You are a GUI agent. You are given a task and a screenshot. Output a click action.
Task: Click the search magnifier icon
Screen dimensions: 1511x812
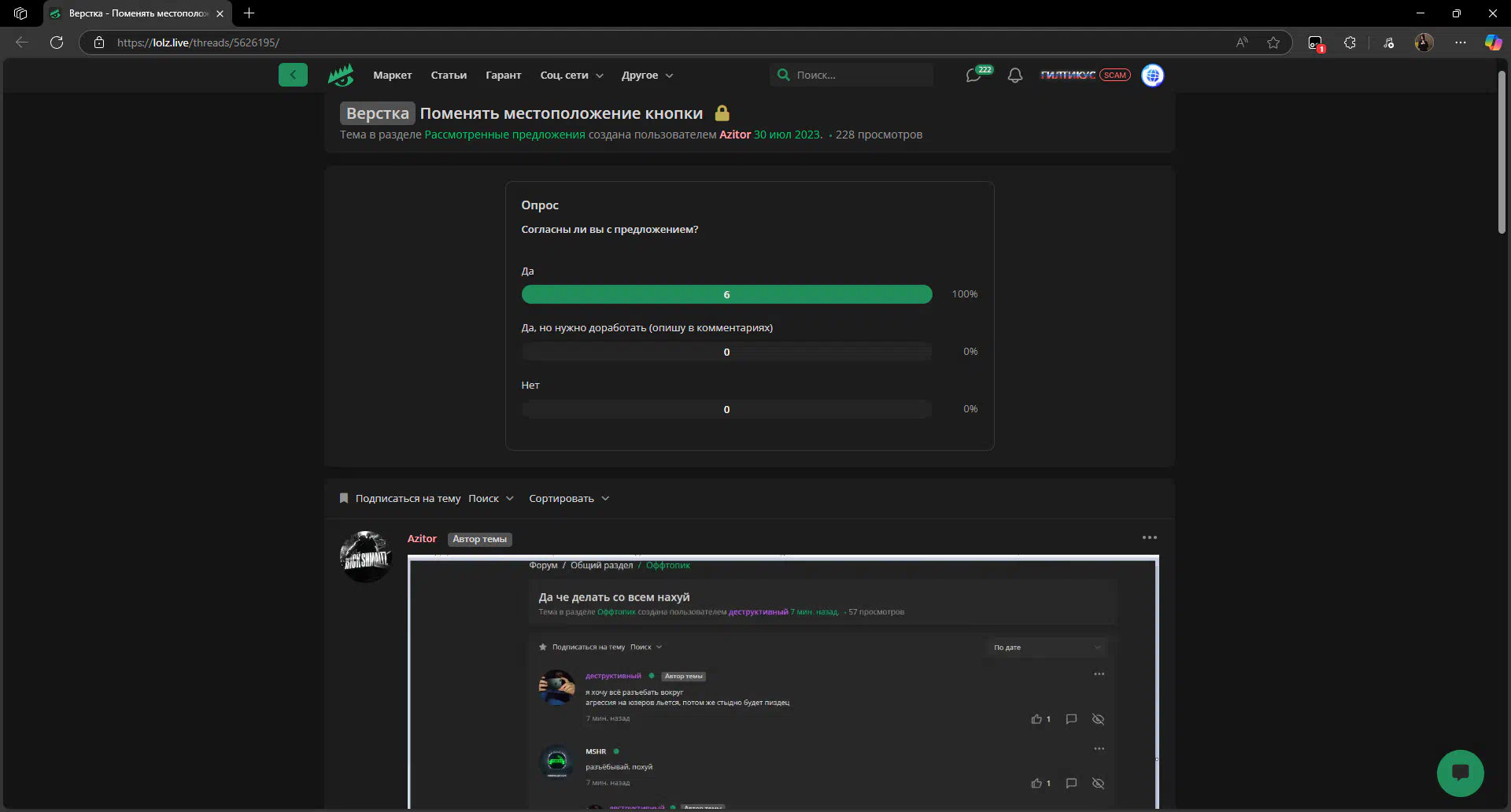coord(783,75)
